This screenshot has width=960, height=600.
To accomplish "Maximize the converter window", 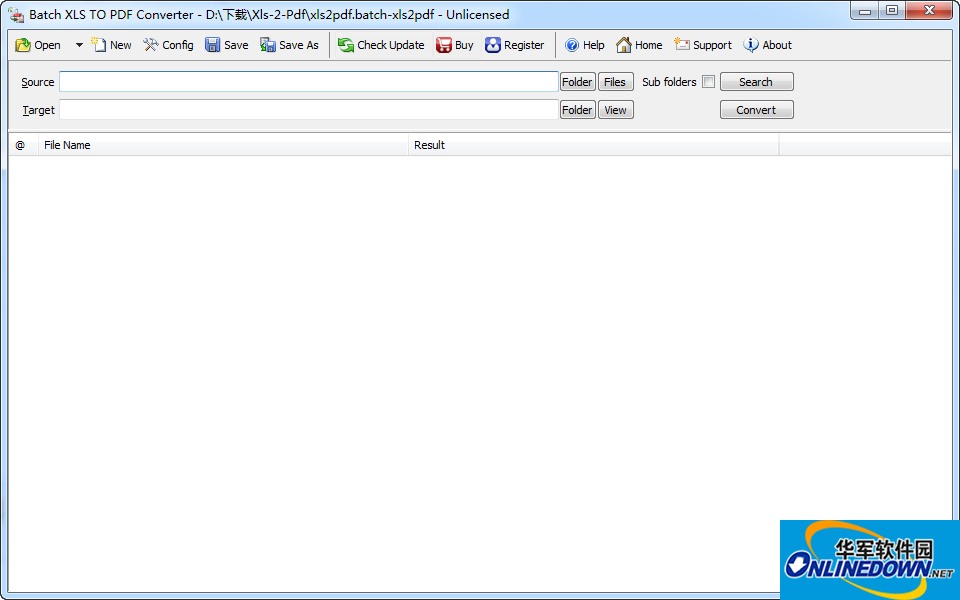I will point(892,11).
